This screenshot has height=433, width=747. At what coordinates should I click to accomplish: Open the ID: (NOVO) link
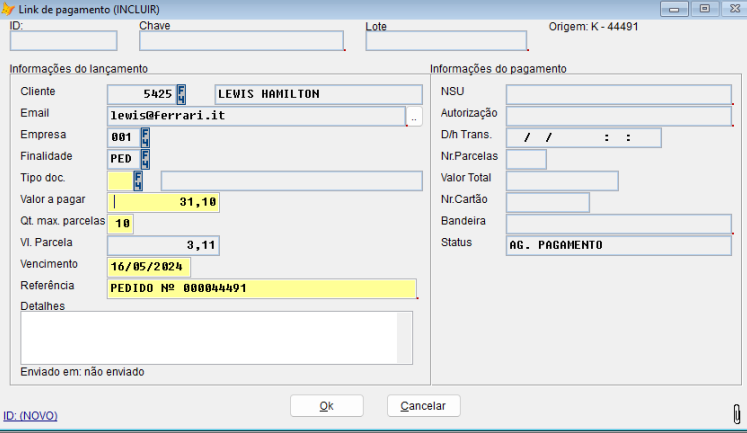(30, 415)
